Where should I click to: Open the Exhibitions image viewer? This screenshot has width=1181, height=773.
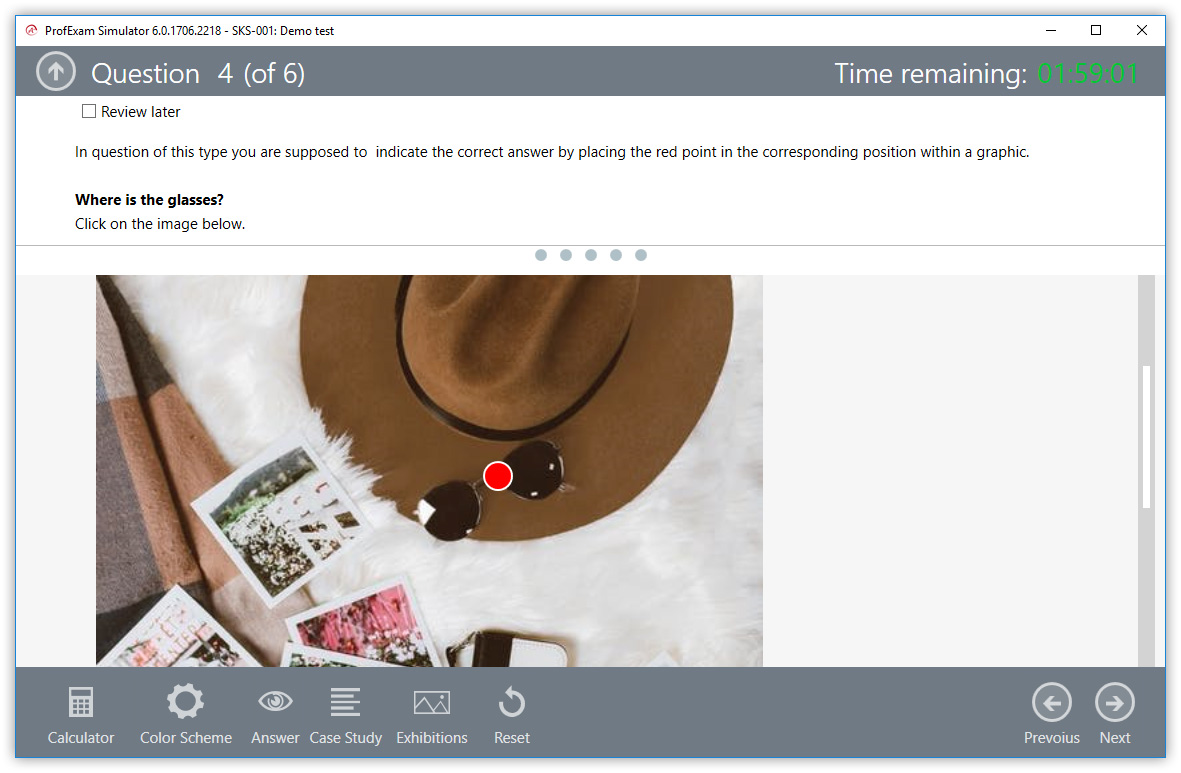click(431, 714)
